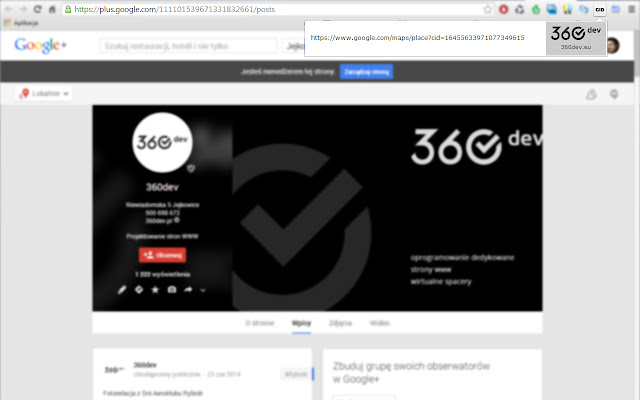Select the maps CID URL in popup
Screen dimensions: 640x400
click(417, 38)
